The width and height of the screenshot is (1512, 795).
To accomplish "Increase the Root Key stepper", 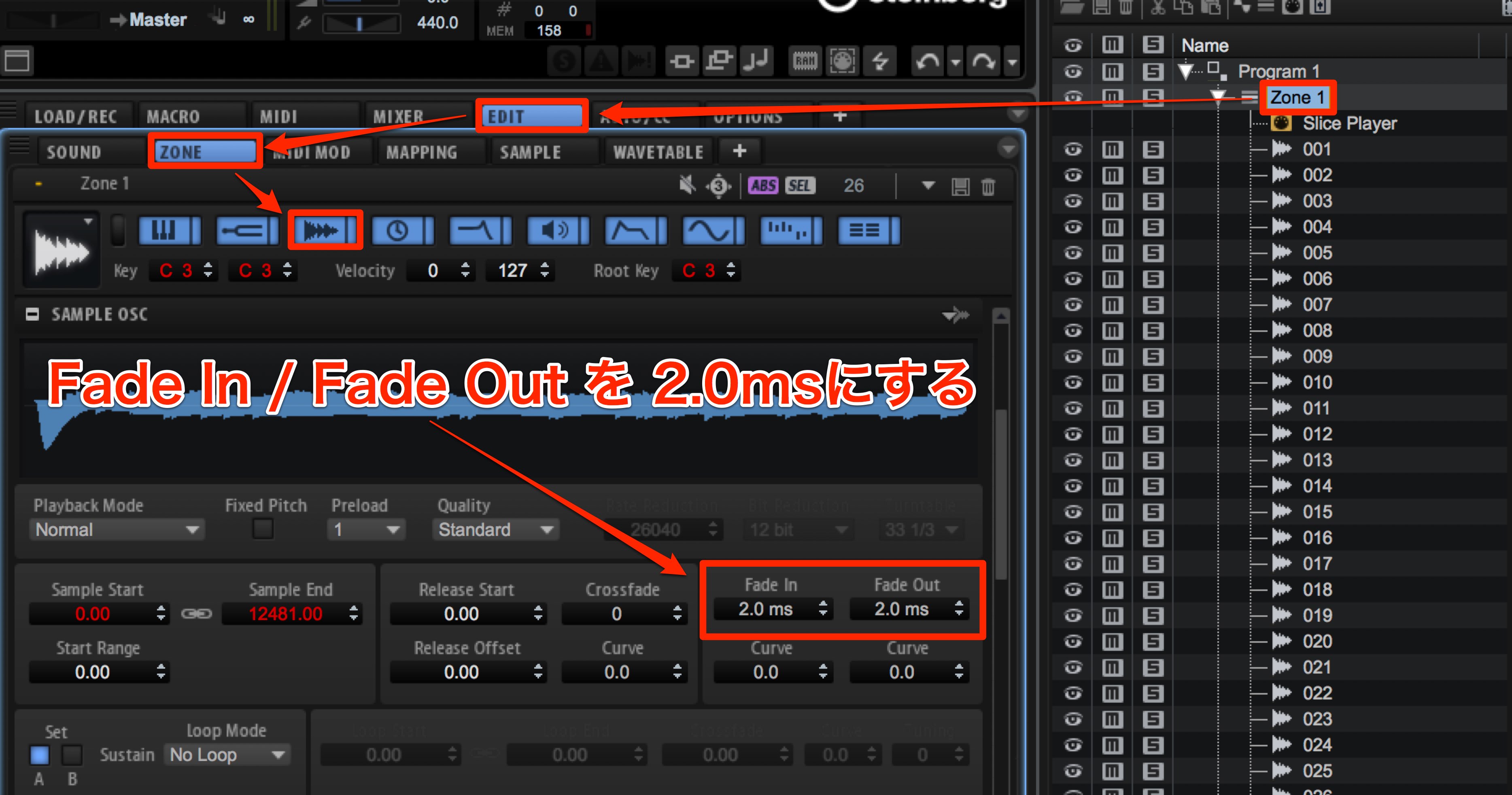I will (x=731, y=266).
